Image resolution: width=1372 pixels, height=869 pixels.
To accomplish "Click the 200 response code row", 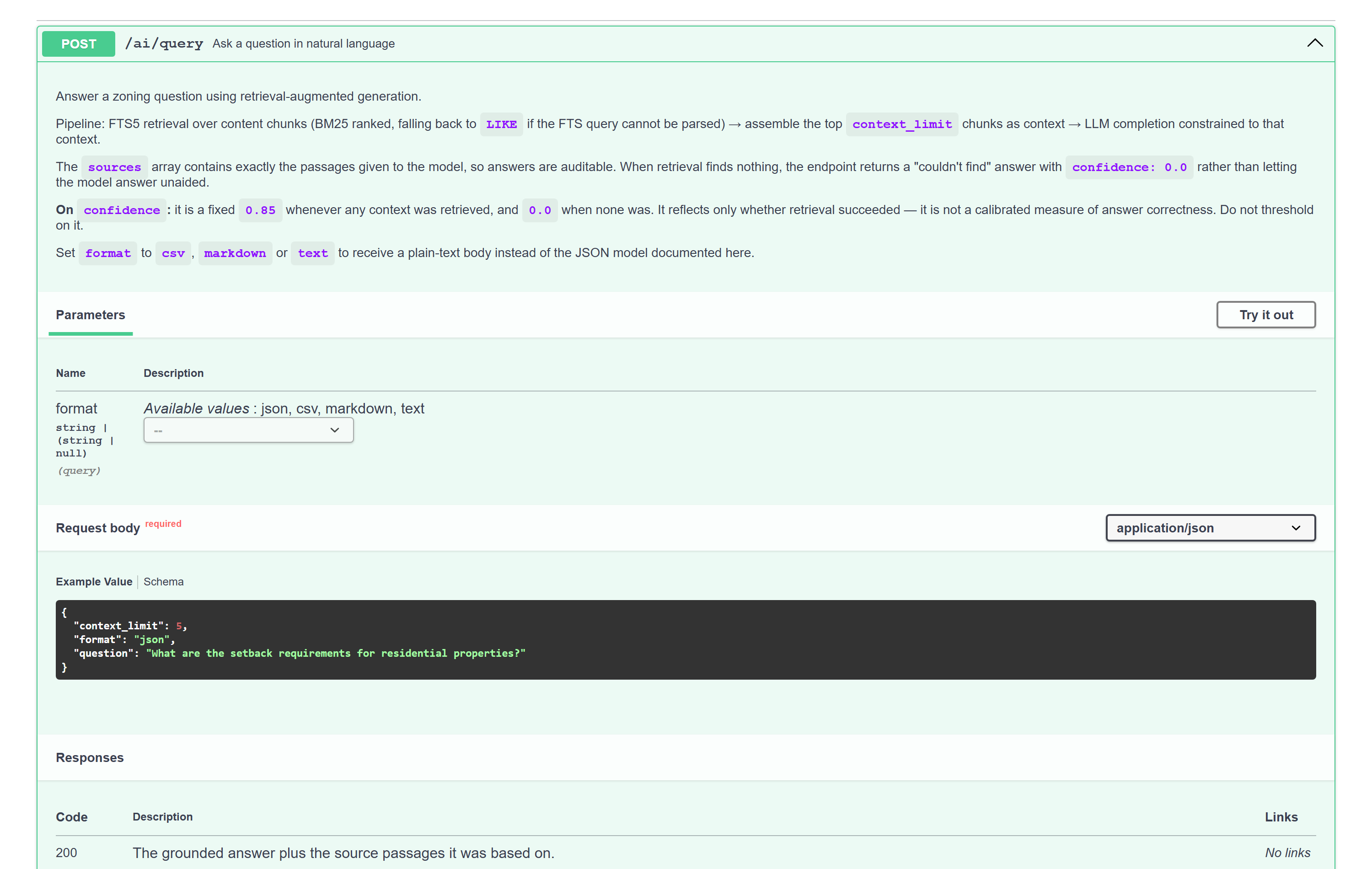I will pyautogui.click(x=686, y=853).
